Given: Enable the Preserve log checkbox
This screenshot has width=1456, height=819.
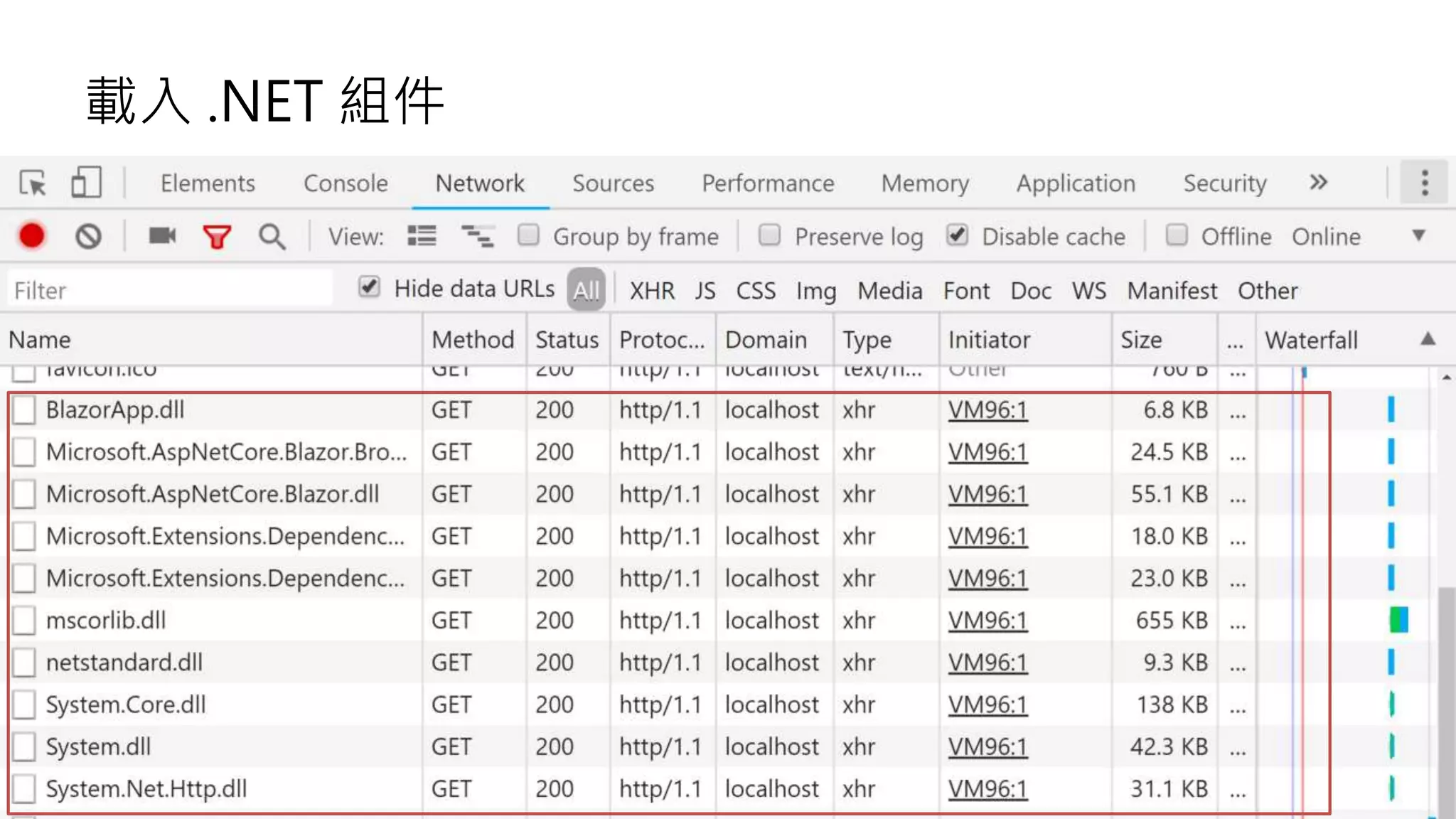Looking at the screenshot, I should pyautogui.click(x=769, y=235).
